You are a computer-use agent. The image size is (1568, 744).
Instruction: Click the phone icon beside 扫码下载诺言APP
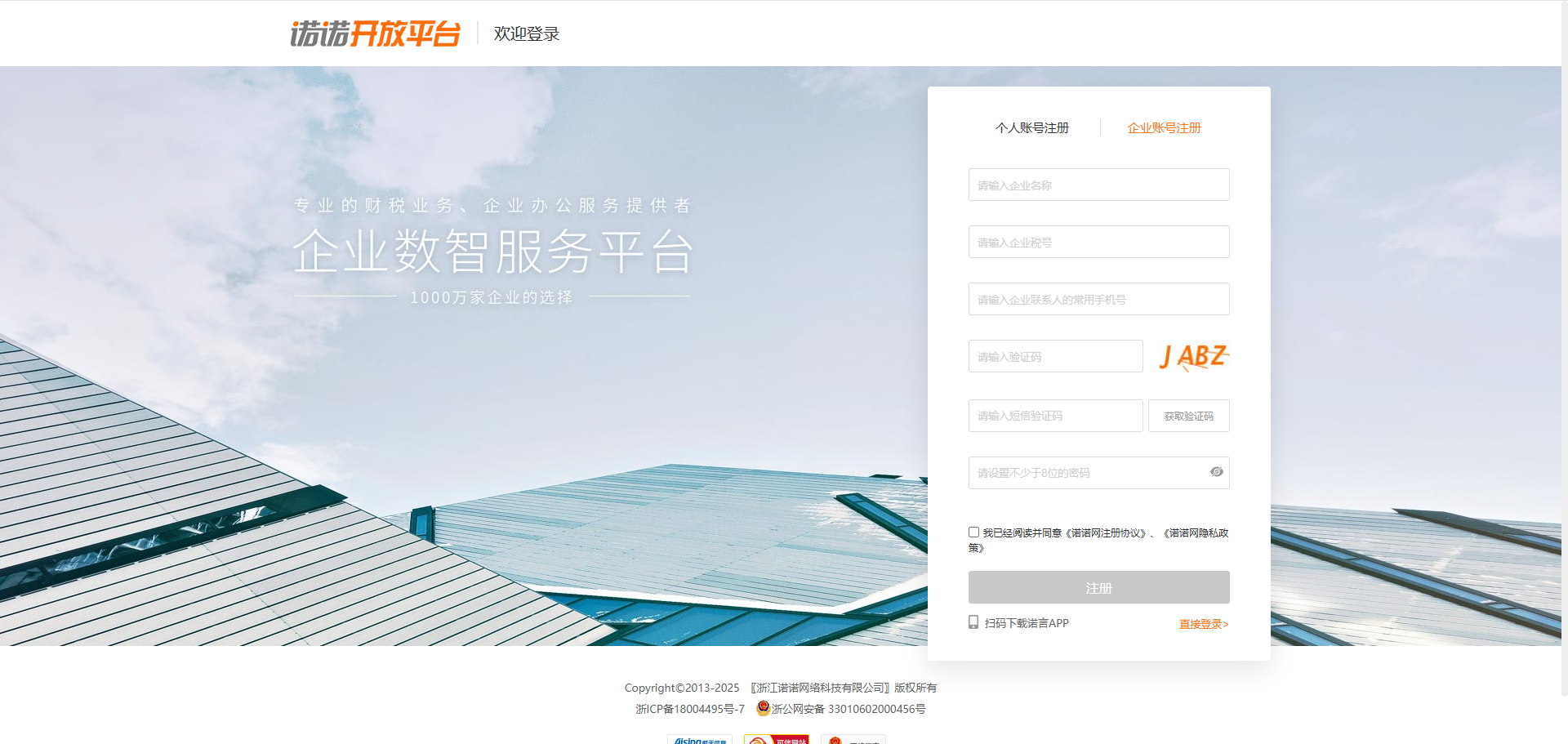(x=973, y=622)
